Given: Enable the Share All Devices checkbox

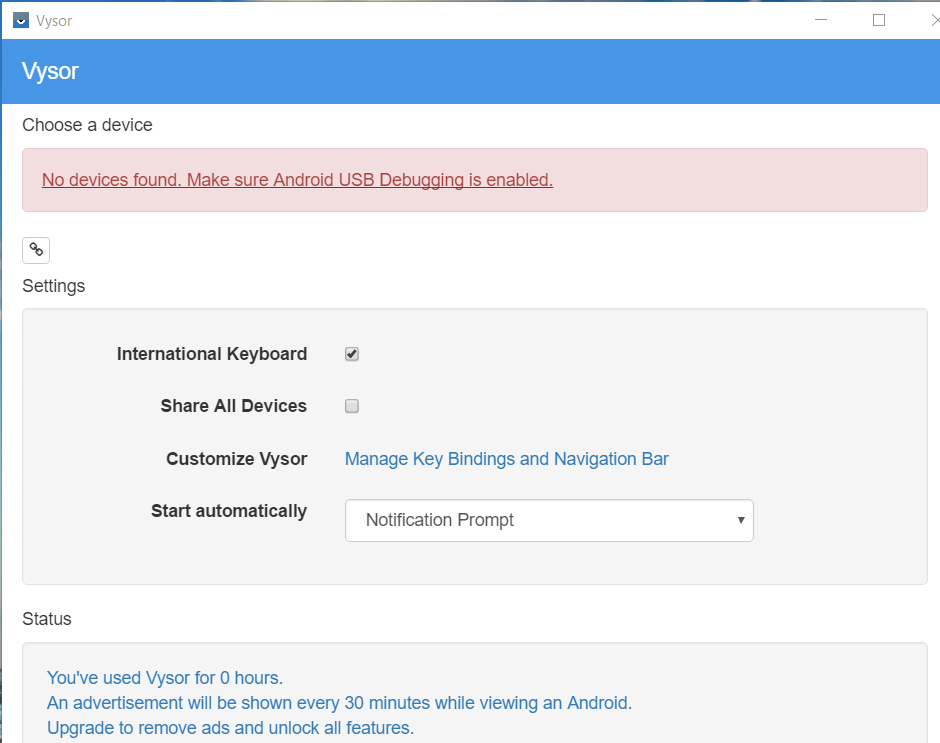Looking at the screenshot, I should click(352, 406).
